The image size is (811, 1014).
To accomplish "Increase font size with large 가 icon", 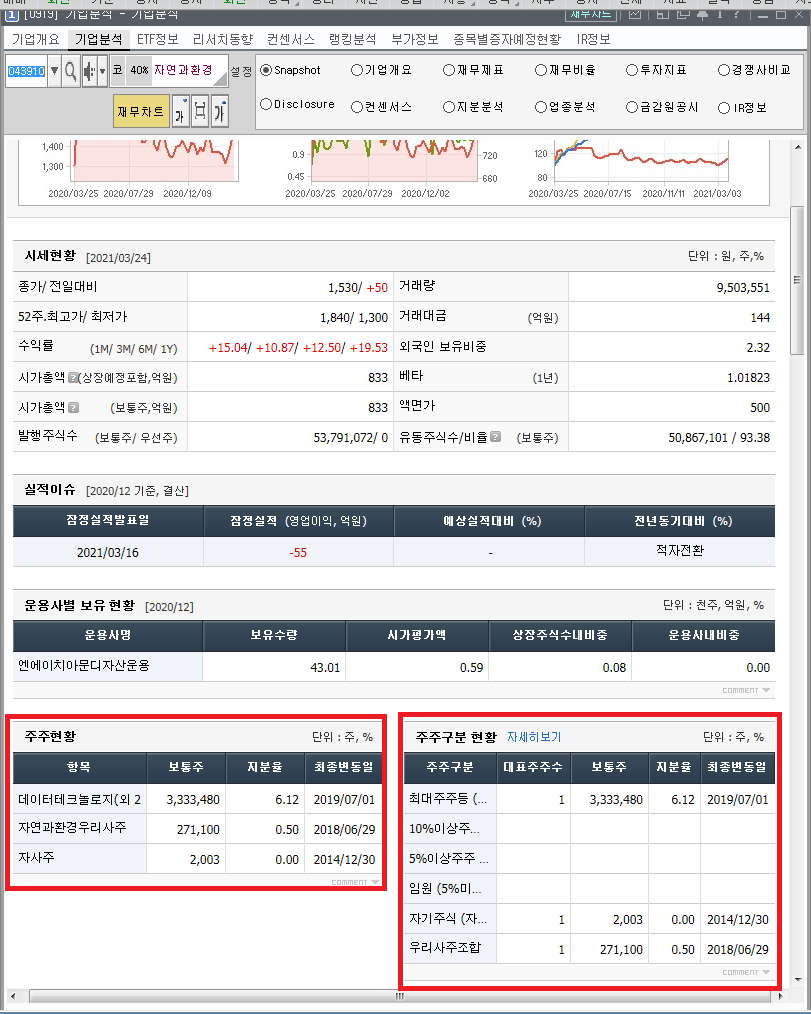I will pos(220,113).
